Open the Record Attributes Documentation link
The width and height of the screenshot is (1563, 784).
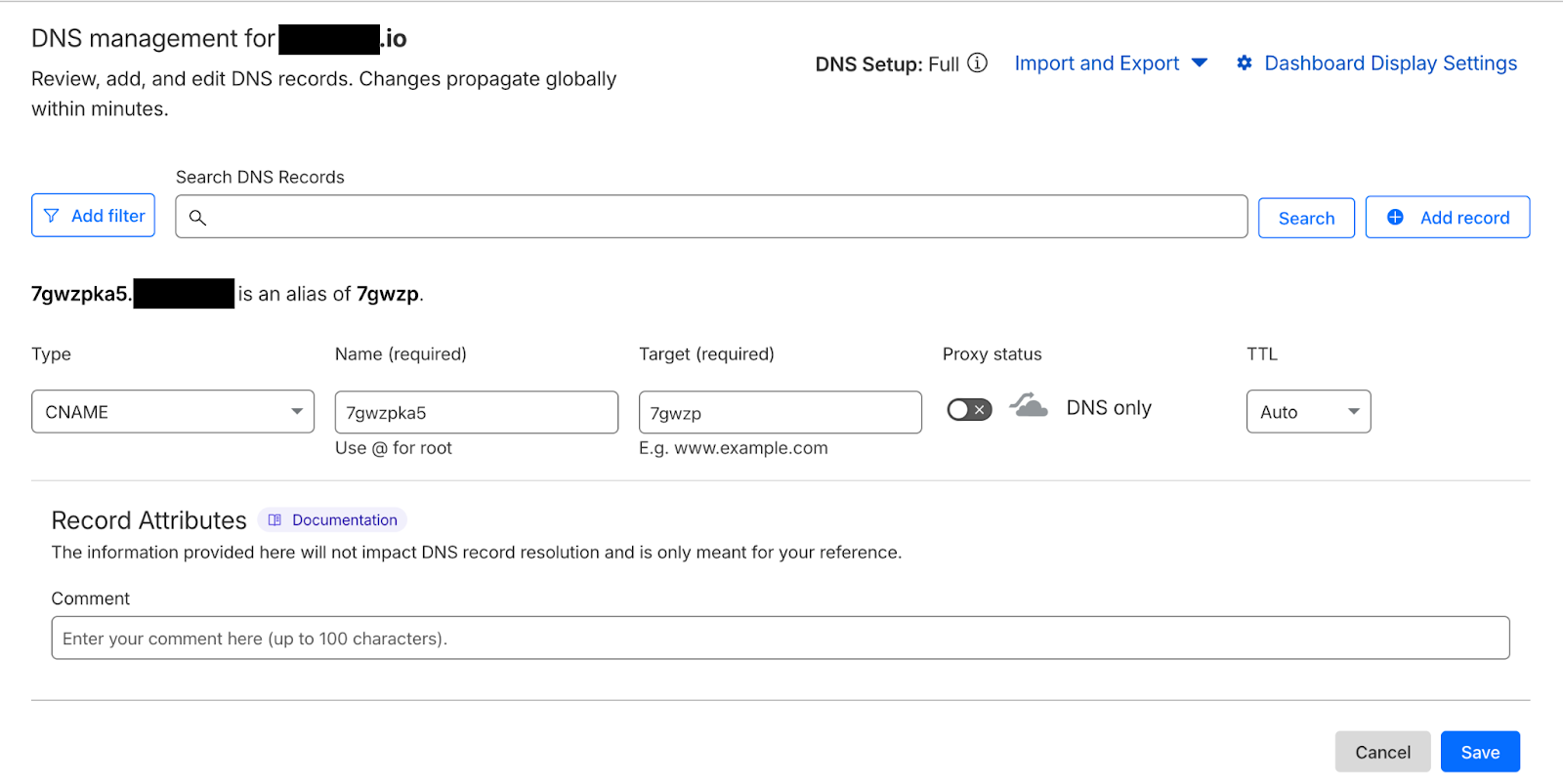pyautogui.click(x=344, y=520)
